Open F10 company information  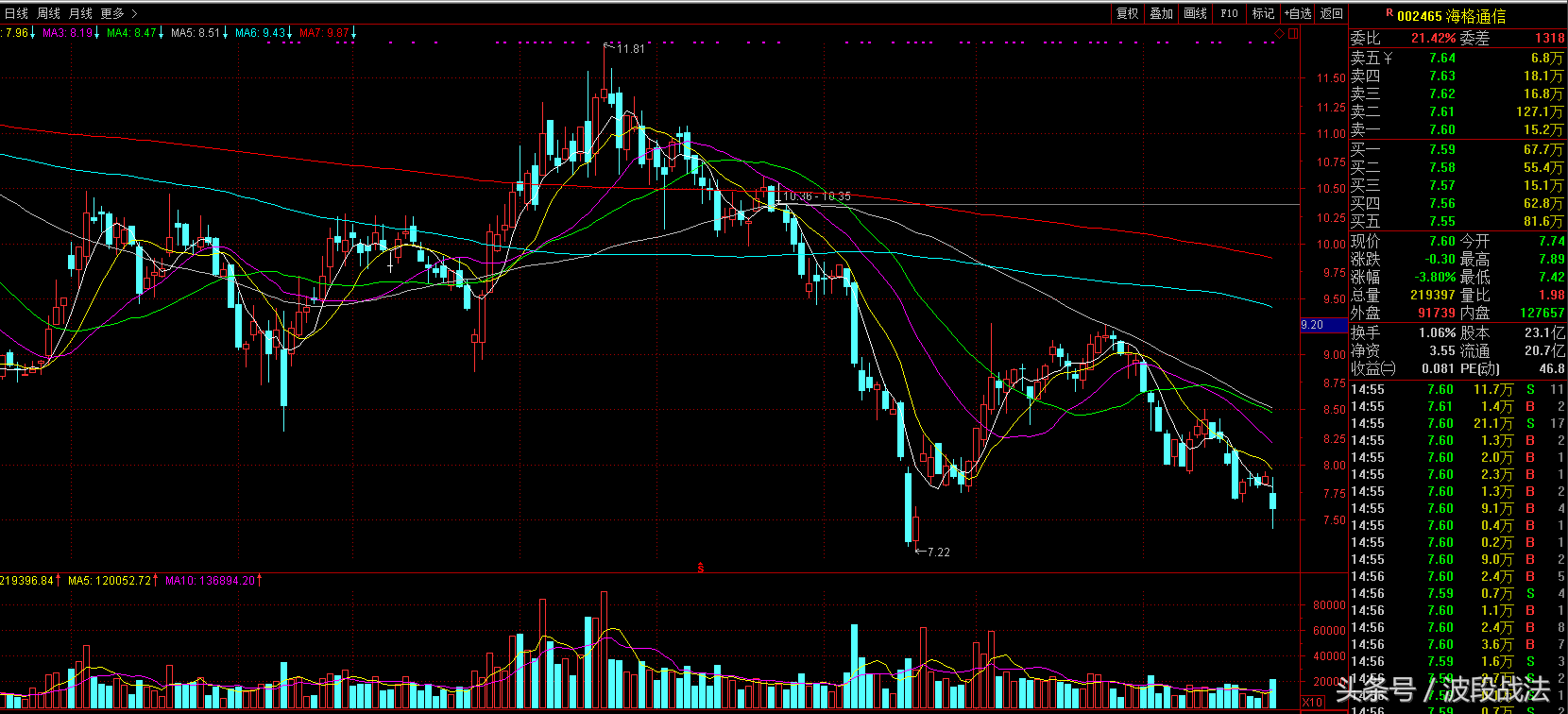coord(1229,13)
